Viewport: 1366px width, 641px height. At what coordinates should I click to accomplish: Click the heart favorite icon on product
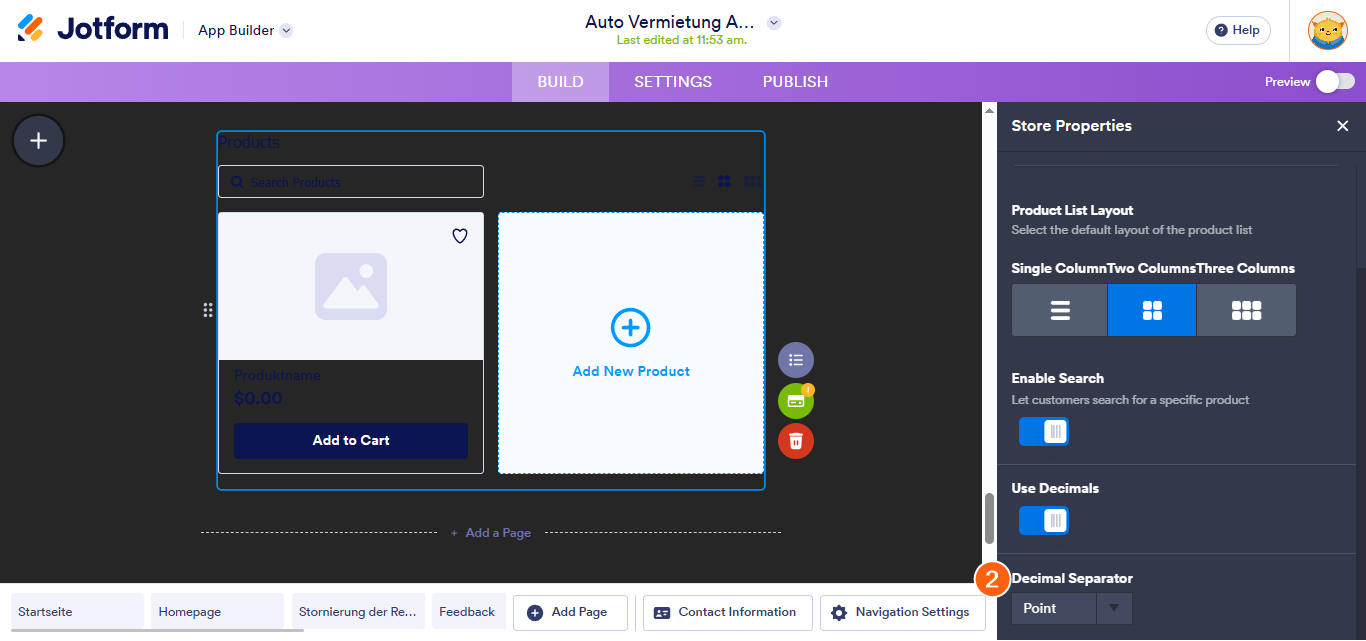click(x=460, y=236)
